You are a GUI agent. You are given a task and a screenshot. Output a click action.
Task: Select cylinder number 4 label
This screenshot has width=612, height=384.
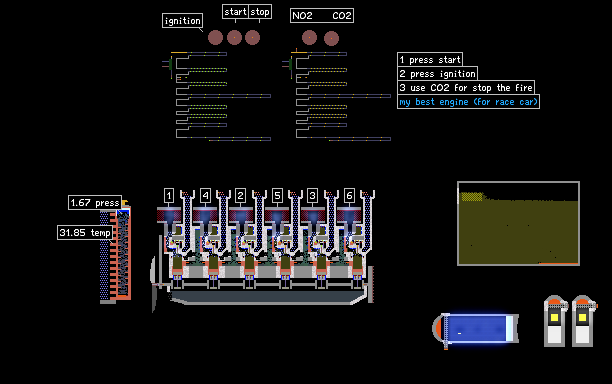[x=205, y=196]
